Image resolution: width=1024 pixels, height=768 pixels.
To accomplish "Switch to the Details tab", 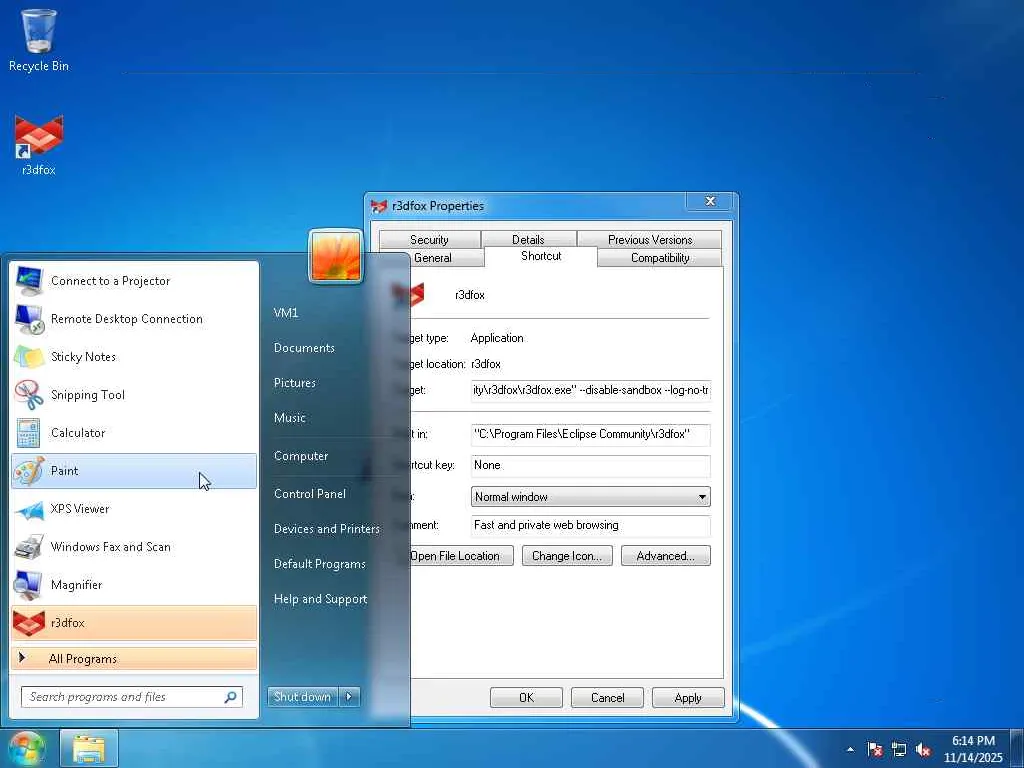I will click(528, 240).
